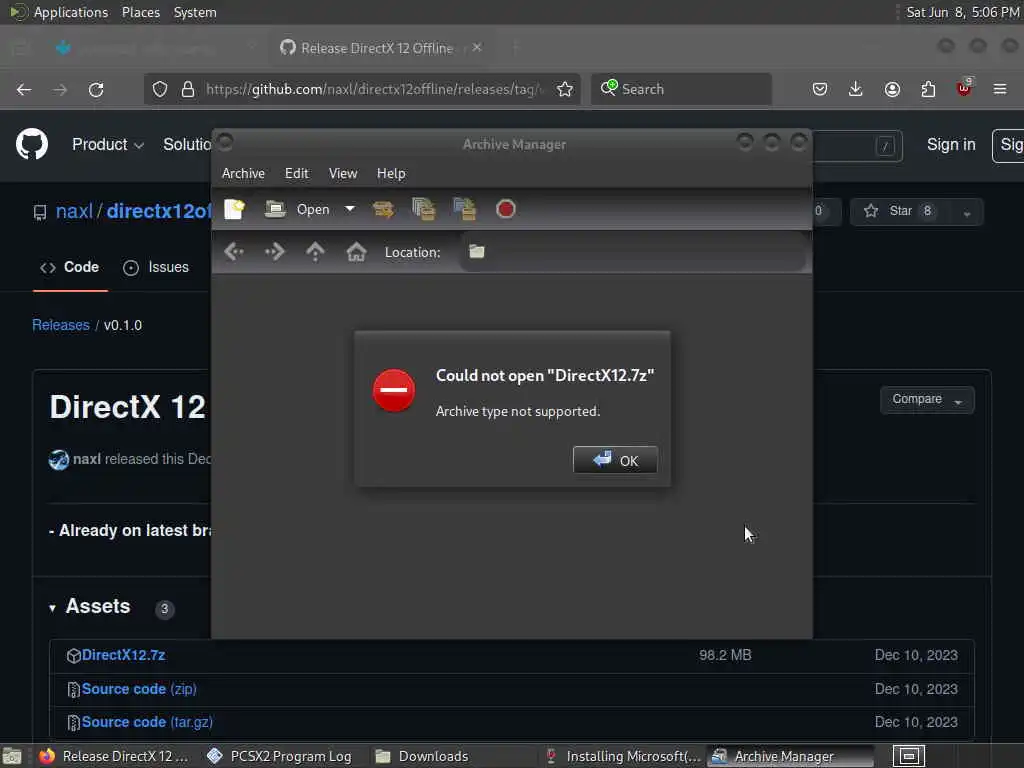The width and height of the screenshot is (1024, 768).
Task: Click the Extract archive toolbar icon
Action: click(383, 209)
